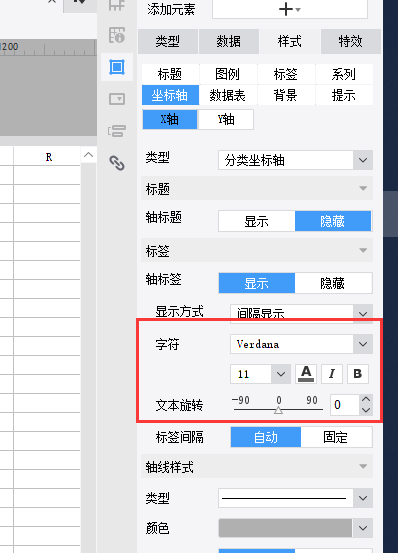The image size is (398, 553).
Task: Select the 数据表 style section
Action: [228, 95]
